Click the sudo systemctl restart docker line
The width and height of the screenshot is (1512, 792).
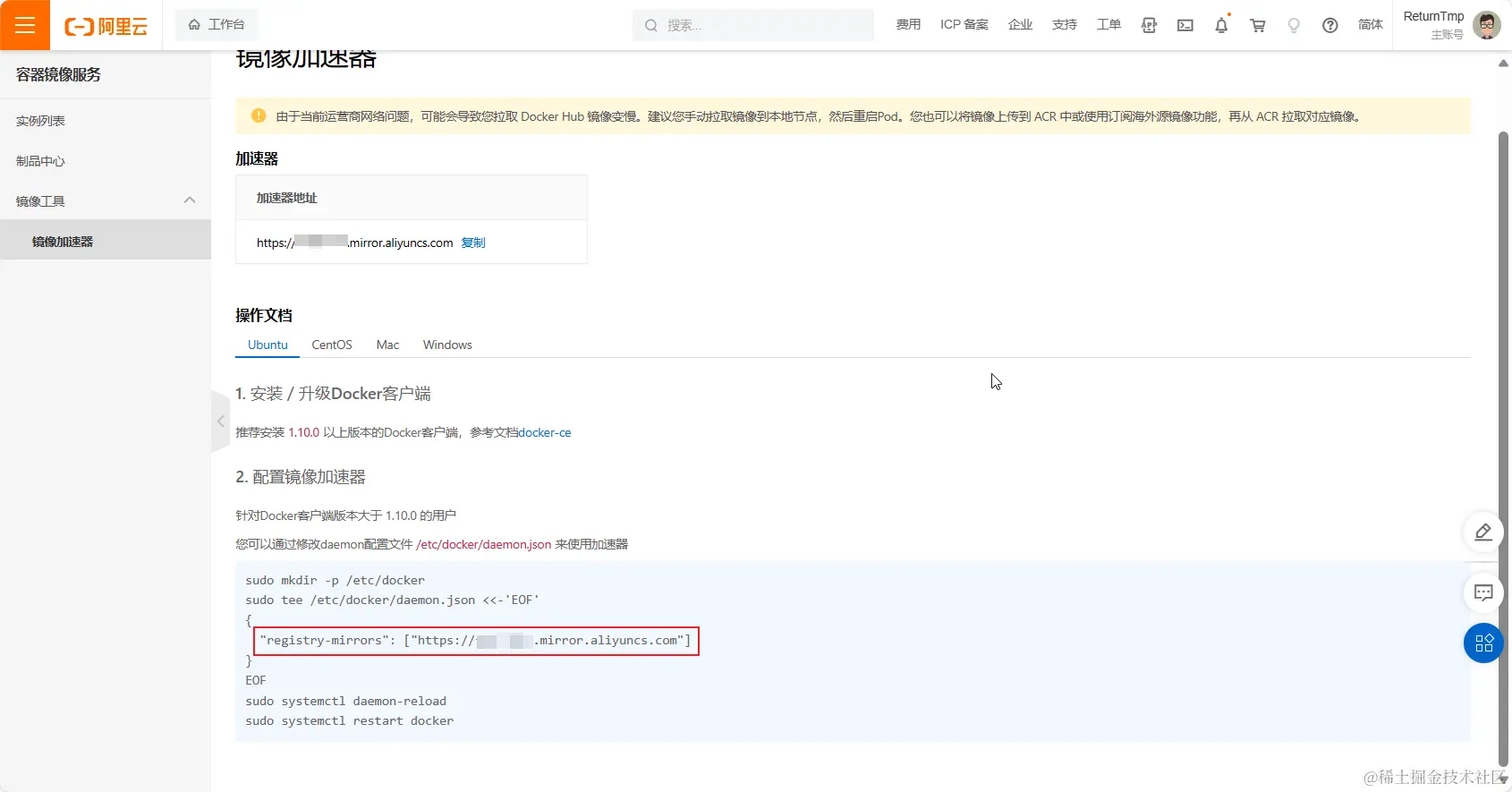[350, 720]
